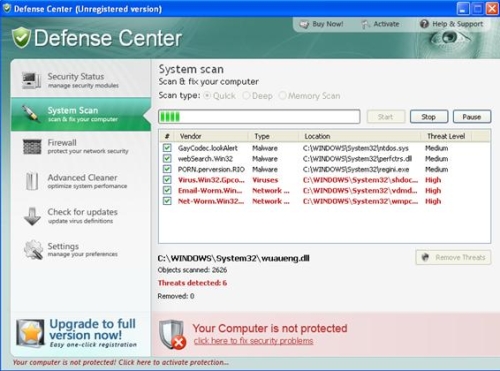Open Help & Support
The width and height of the screenshot is (500, 371).
pyautogui.click(x=452, y=24)
